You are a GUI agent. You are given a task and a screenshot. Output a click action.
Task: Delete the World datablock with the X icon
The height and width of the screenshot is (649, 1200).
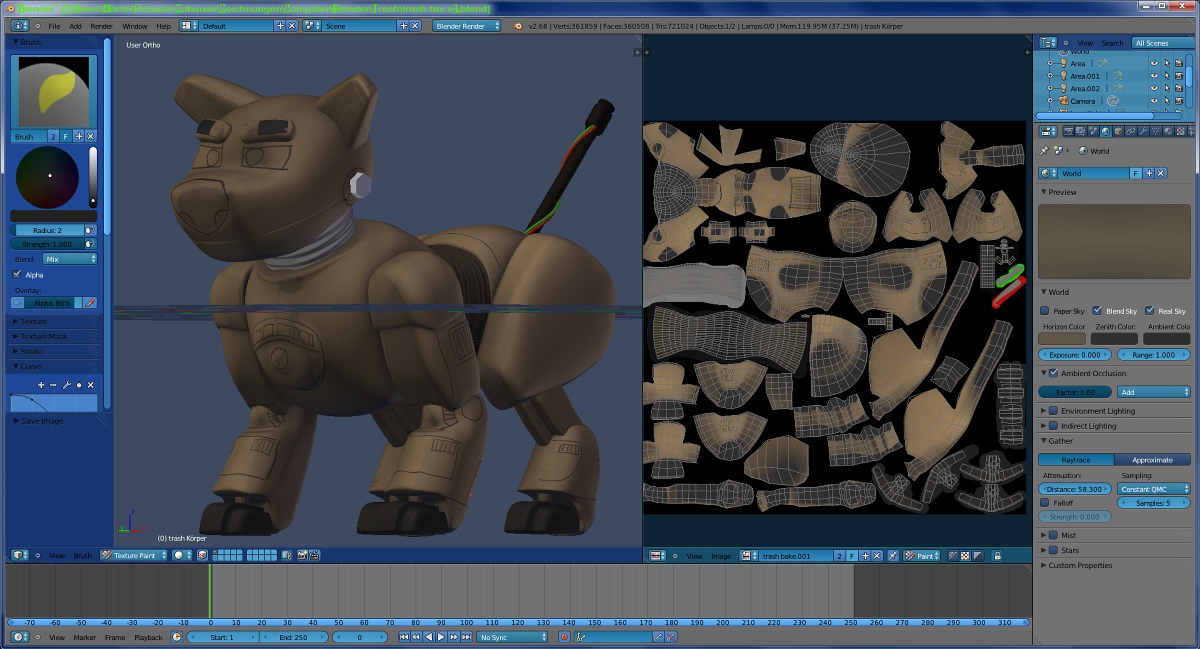pos(1162,173)
